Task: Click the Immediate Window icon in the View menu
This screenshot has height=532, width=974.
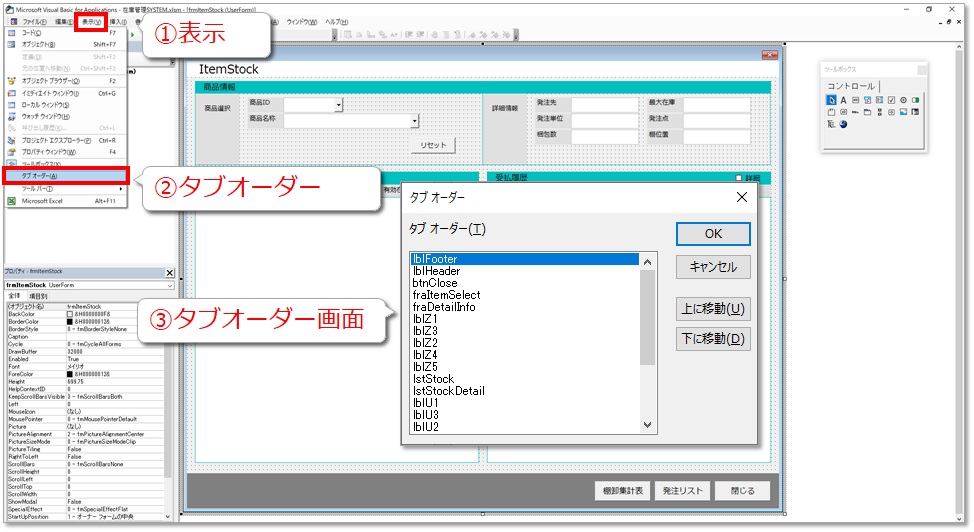Action: tap(11, 93)
